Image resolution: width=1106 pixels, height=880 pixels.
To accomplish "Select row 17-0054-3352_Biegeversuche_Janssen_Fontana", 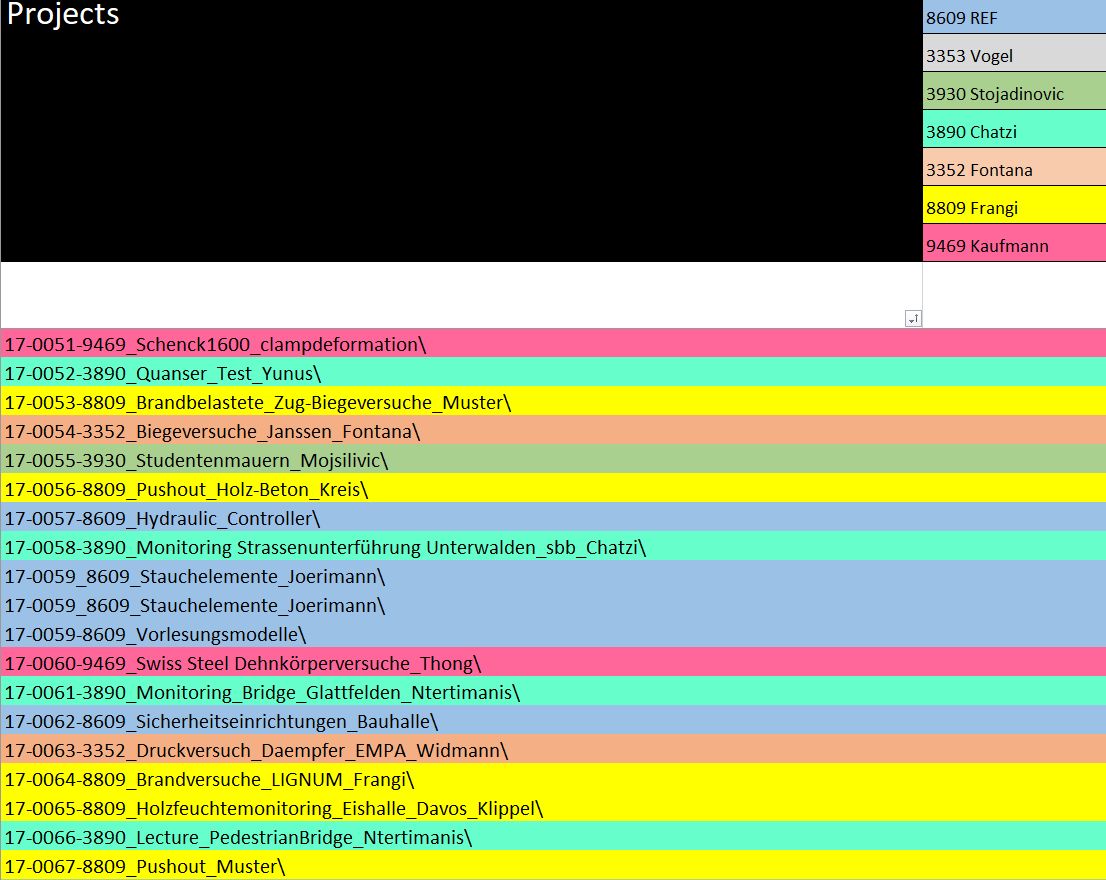I will coord(553,430).
